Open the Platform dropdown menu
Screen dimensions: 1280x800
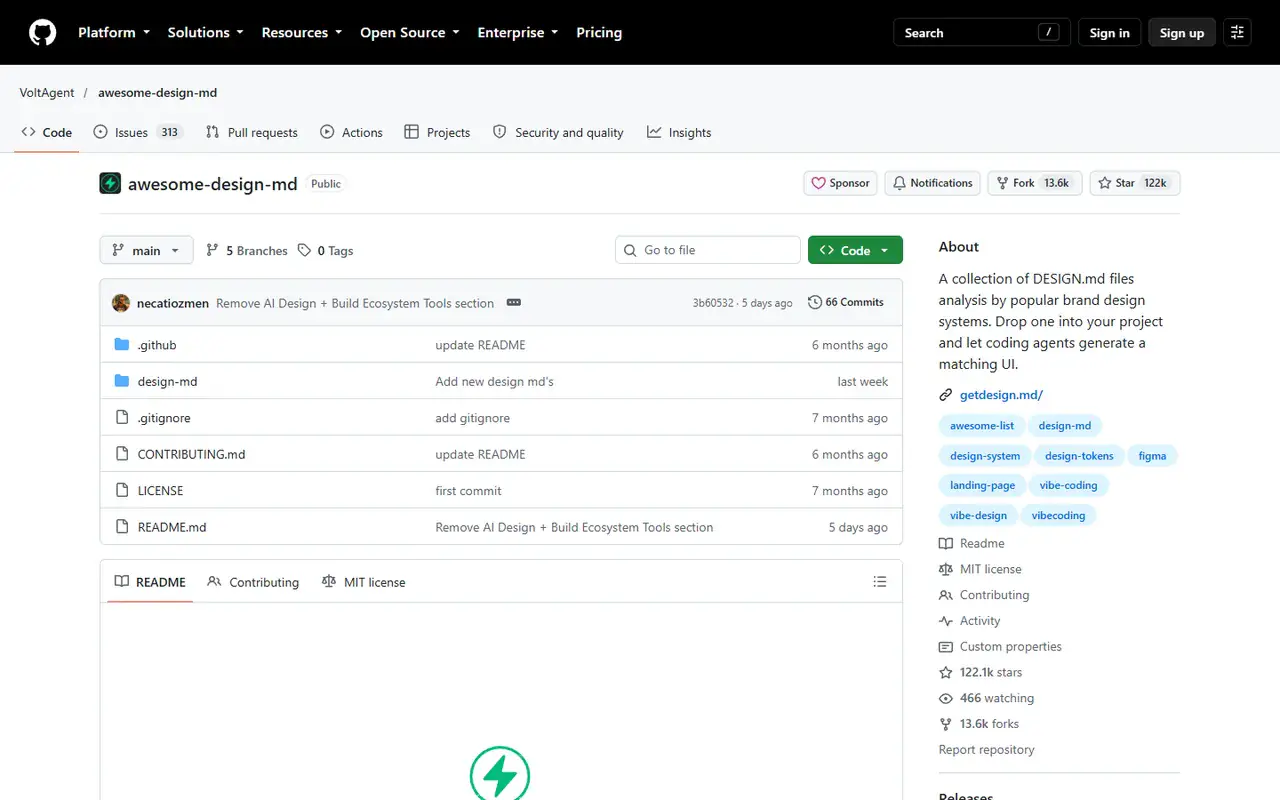coord(114,32)
